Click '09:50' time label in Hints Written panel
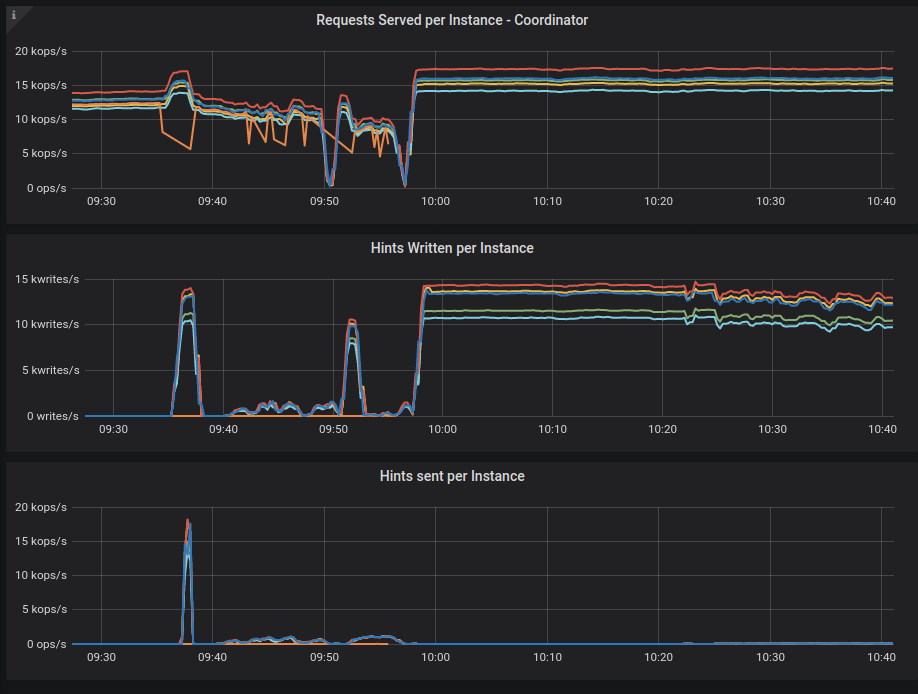Viewport: 918px width, 694px height. tap(333, 429)
